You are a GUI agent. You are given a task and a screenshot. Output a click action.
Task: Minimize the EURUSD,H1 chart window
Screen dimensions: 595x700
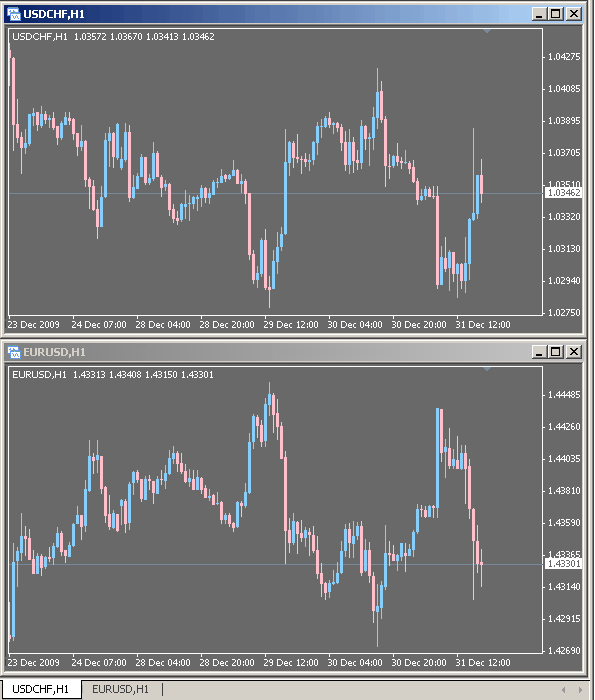(540, 352)
